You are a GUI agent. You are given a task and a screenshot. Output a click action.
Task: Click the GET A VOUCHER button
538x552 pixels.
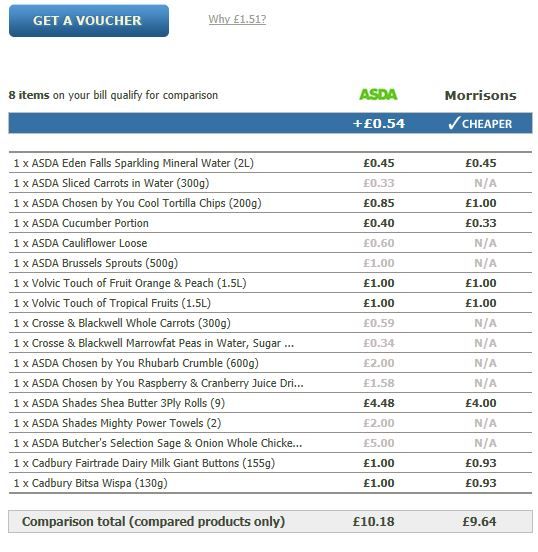click(x=89, y=21)
